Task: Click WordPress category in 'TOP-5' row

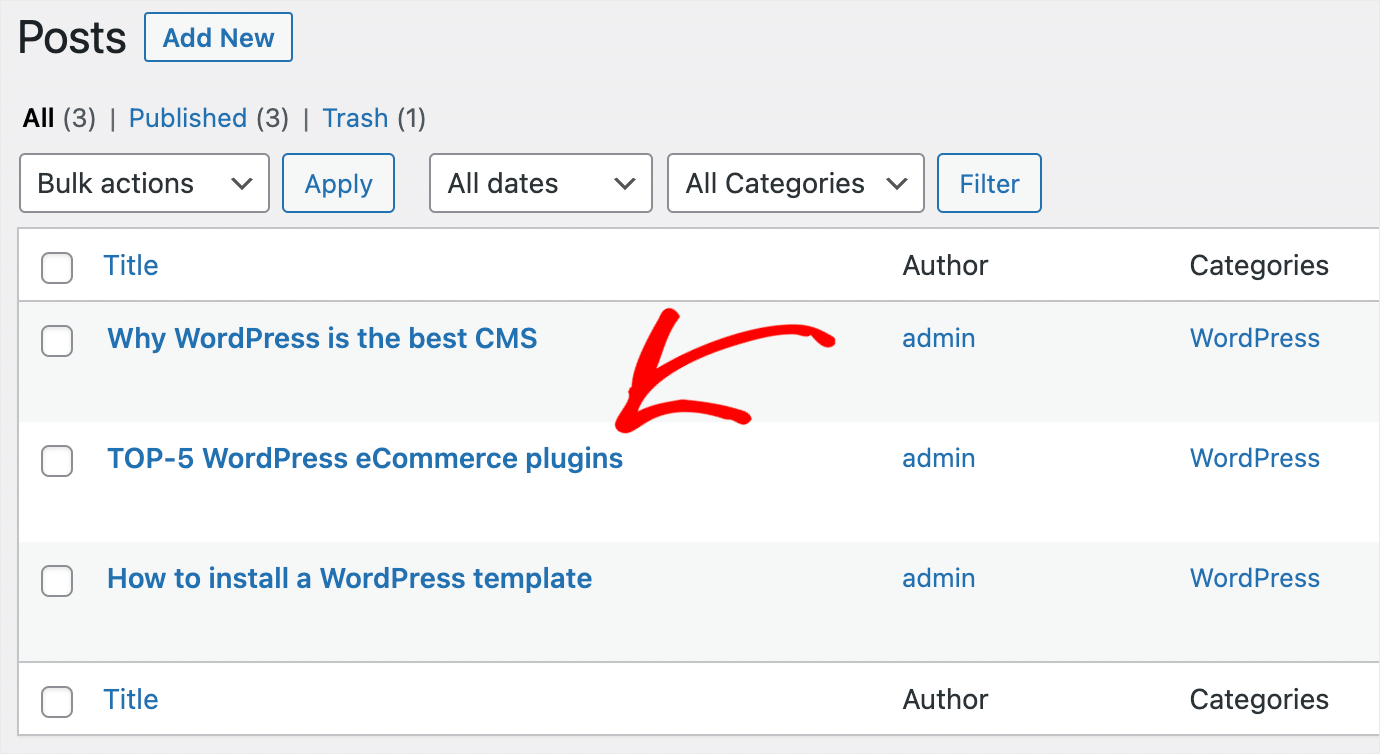Action: (x=1254, y=458)
